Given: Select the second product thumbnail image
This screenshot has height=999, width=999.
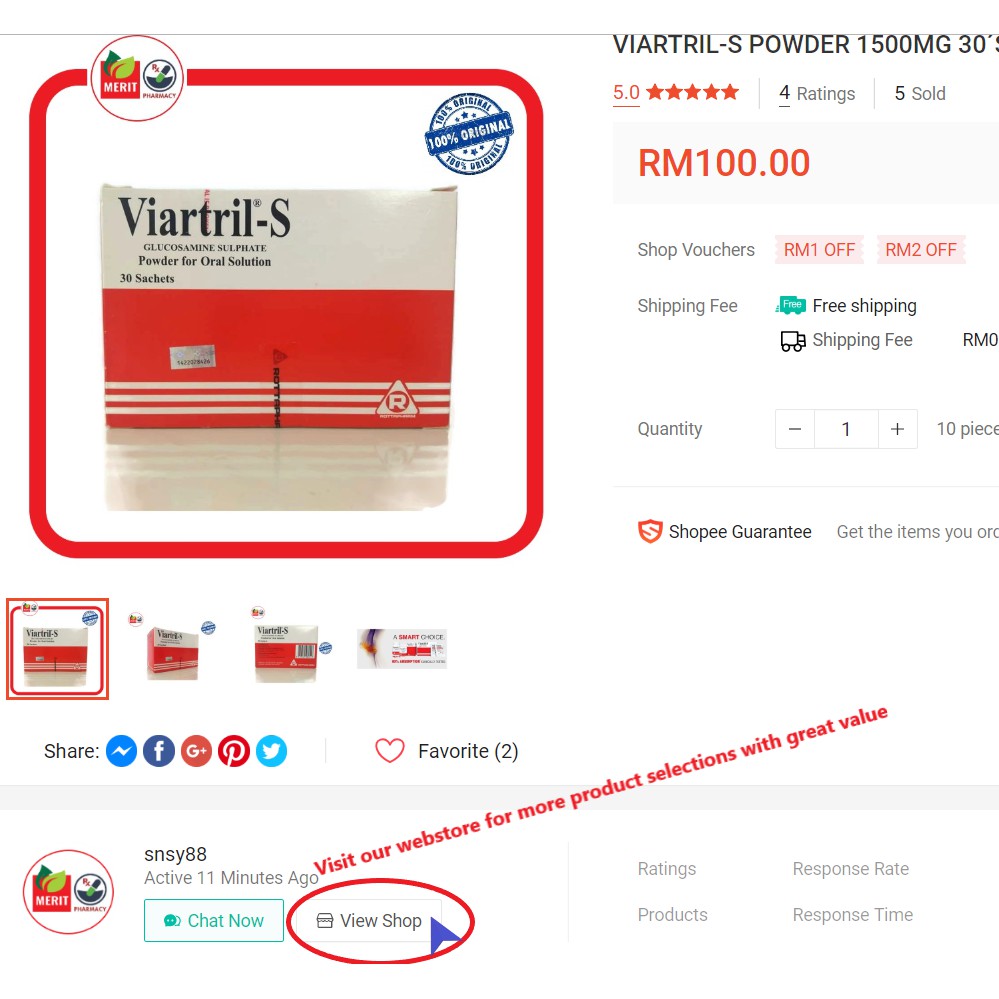Looking at the screenshot, I should point(172,649).
